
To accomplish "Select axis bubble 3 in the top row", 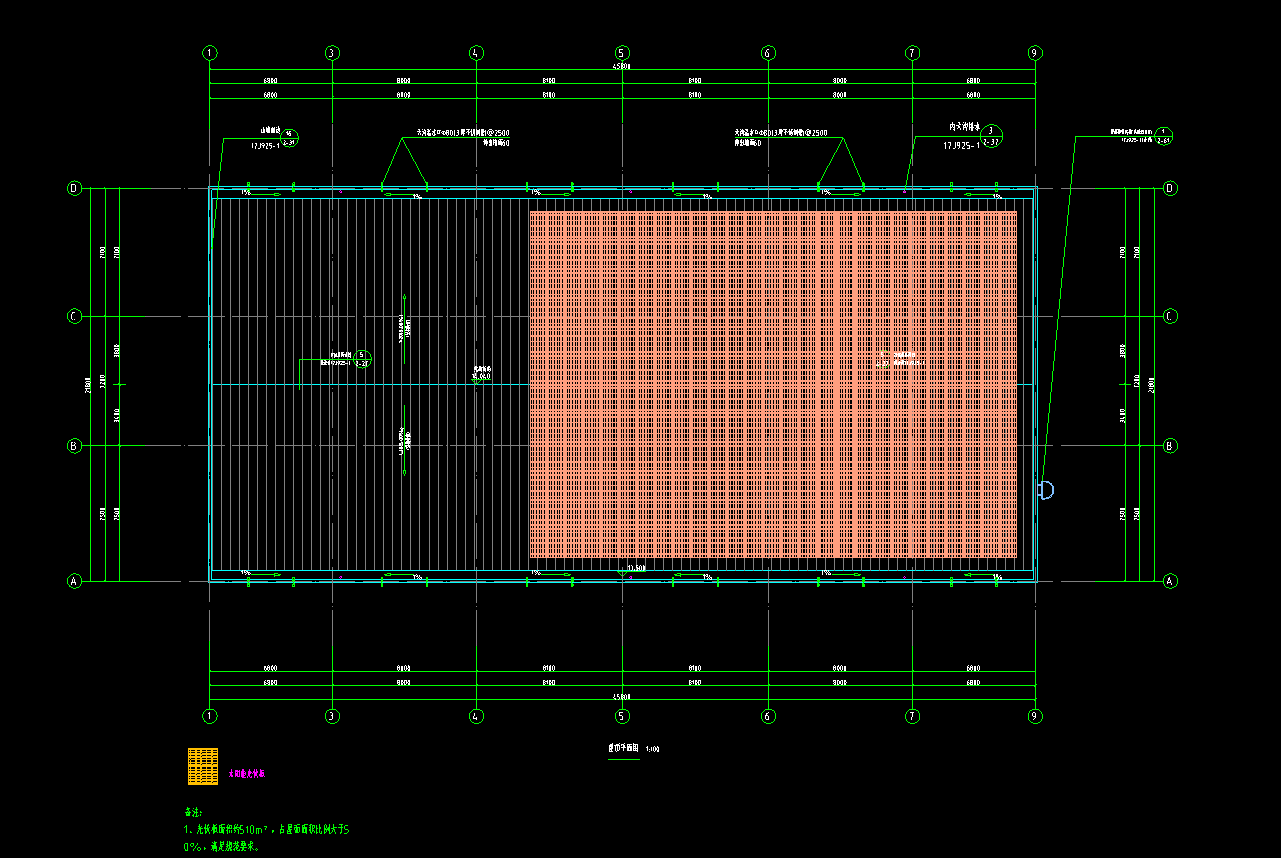I will click(333, 53).
